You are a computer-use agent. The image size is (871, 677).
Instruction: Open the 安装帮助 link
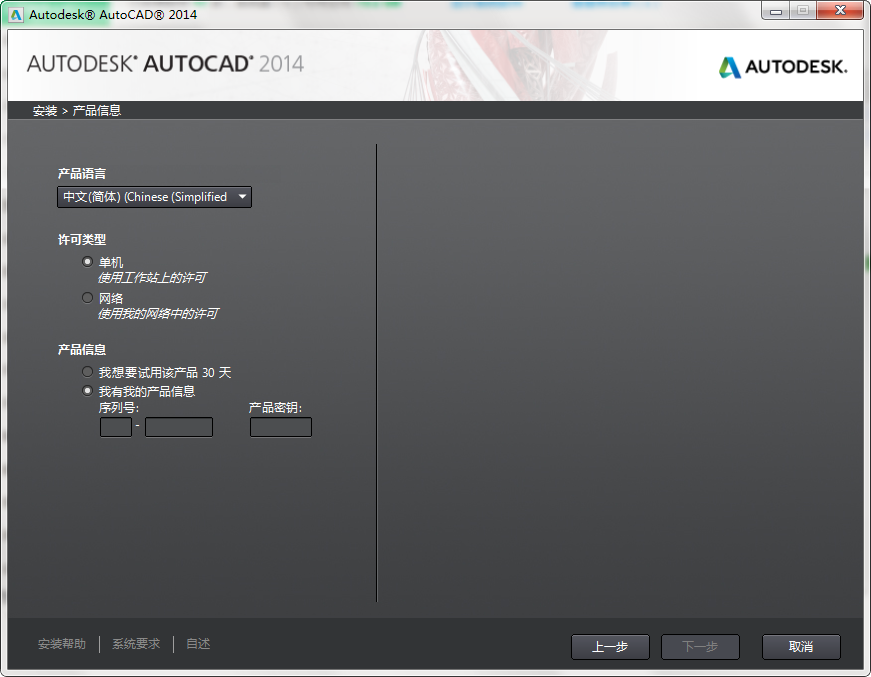point(63,643)
